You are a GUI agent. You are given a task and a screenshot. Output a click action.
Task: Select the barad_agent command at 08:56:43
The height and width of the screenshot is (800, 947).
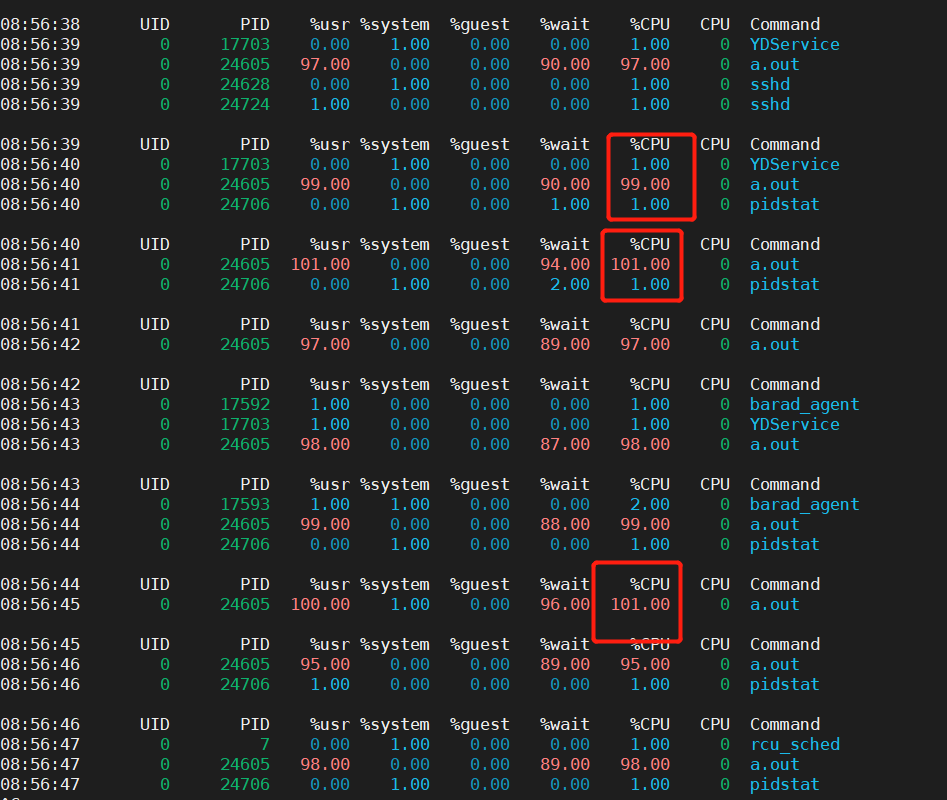pyautogui.click(x=804, y=404)
